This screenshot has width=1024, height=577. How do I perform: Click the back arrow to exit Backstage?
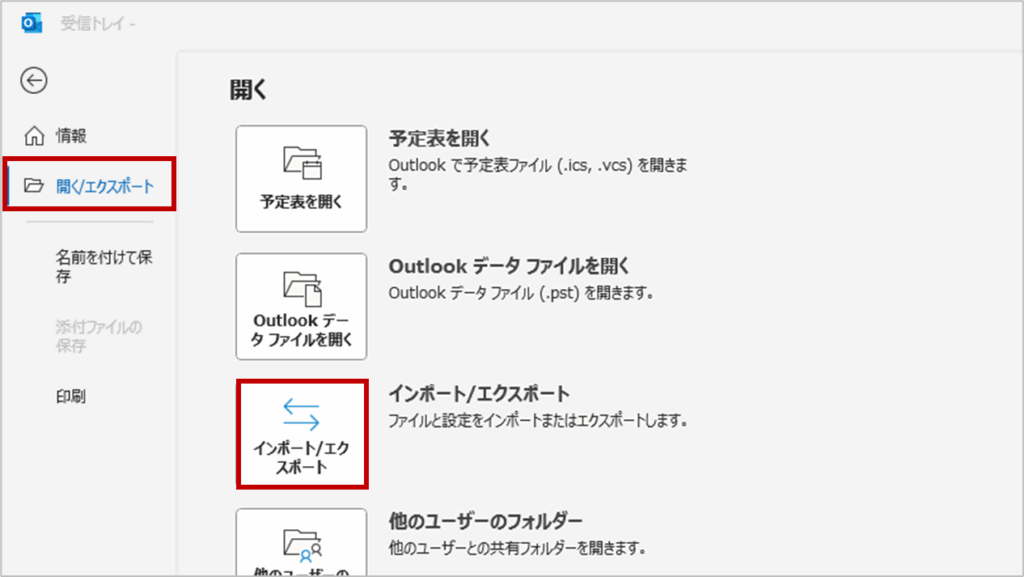click(x=34, y=81)
